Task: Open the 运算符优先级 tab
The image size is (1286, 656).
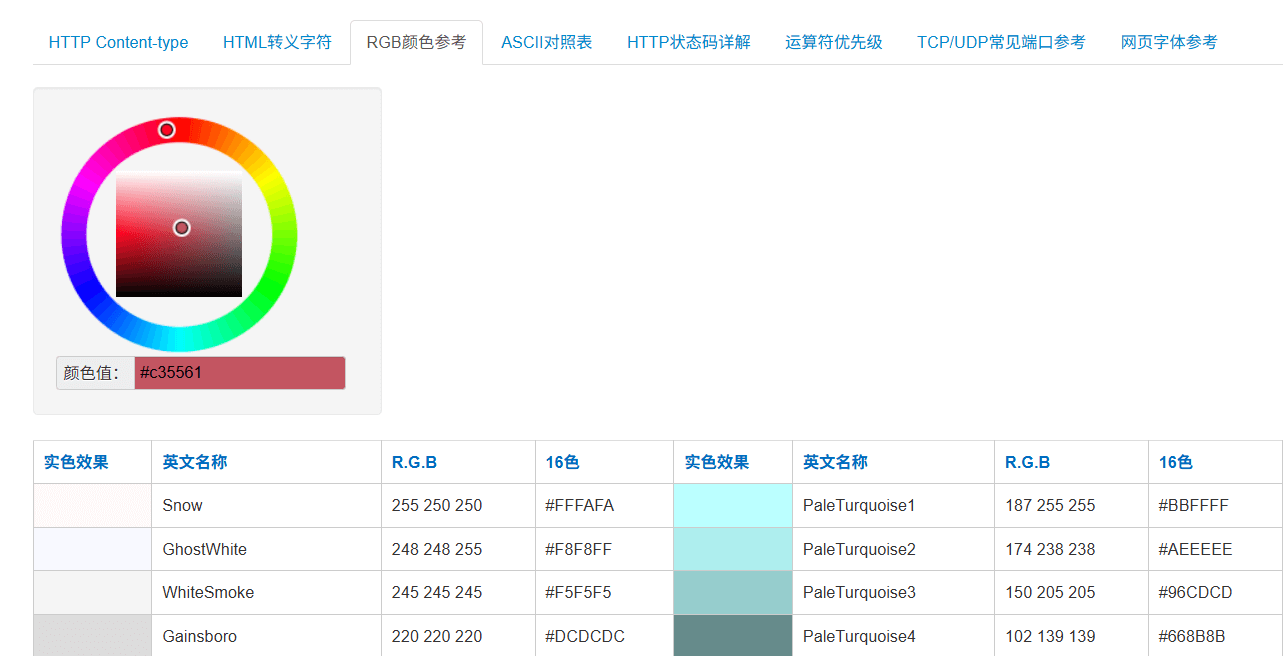Action: point(833,42)
